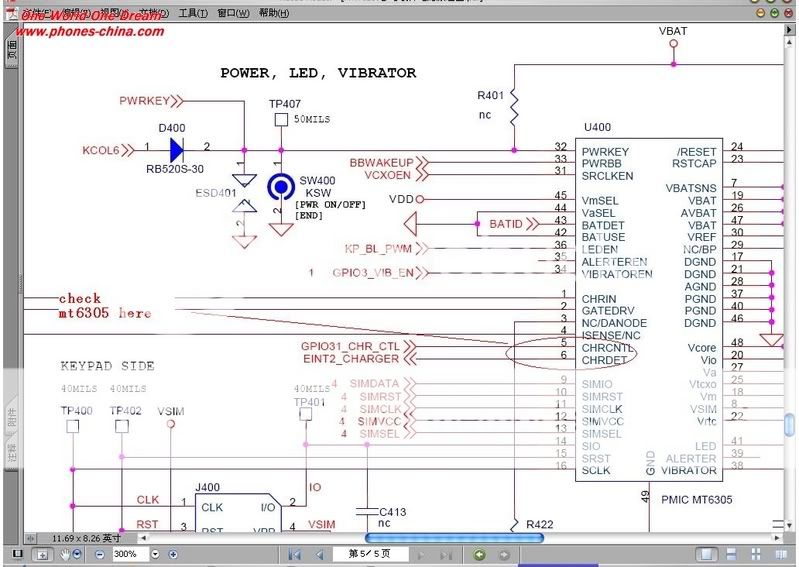Click the R401 resistor label

490,95
